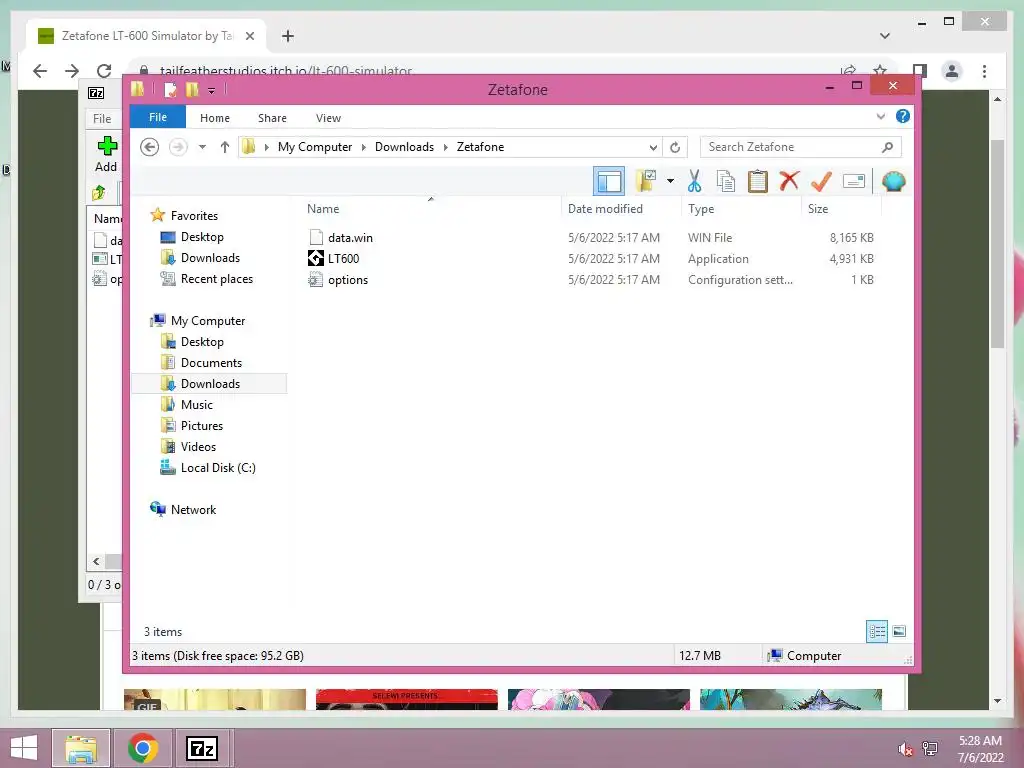
Task: Open File menu in 7-Zip window
Action: click(102, 119)
